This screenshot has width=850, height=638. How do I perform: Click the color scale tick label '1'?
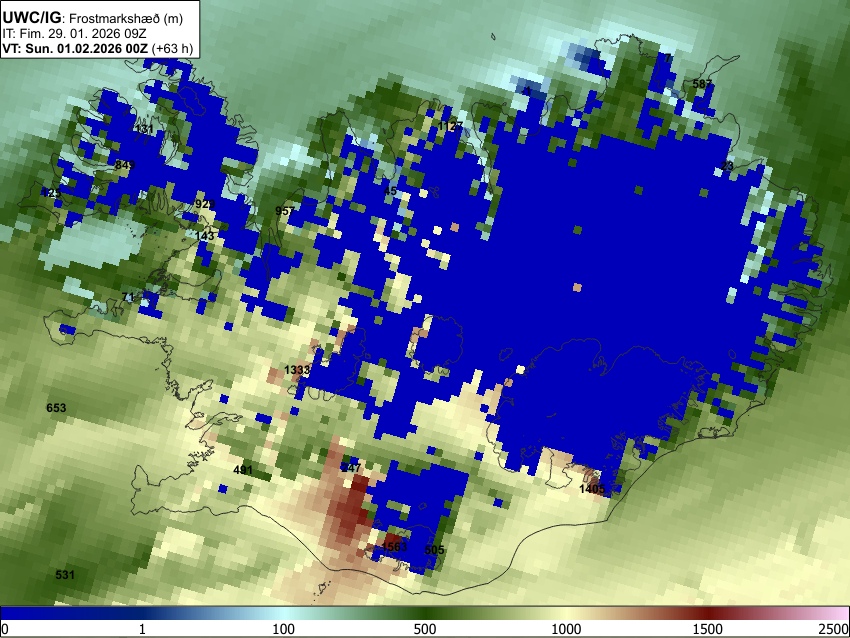click(142, 629)
